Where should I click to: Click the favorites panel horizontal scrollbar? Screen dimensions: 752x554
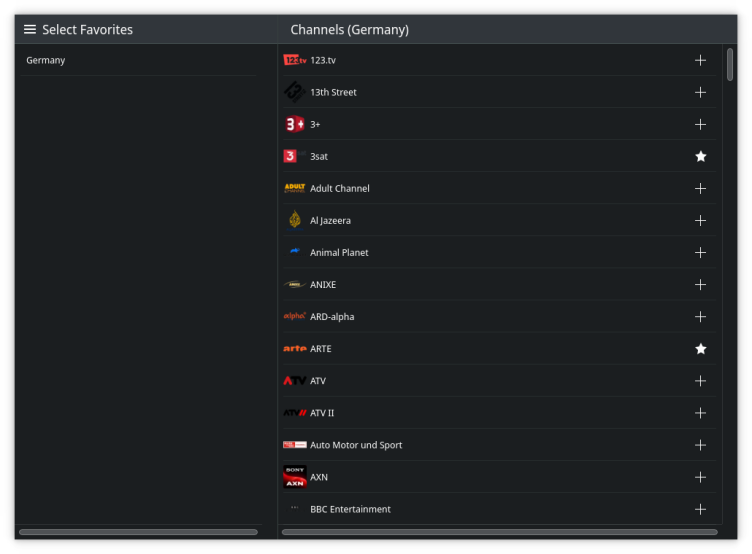pos(138,532)
